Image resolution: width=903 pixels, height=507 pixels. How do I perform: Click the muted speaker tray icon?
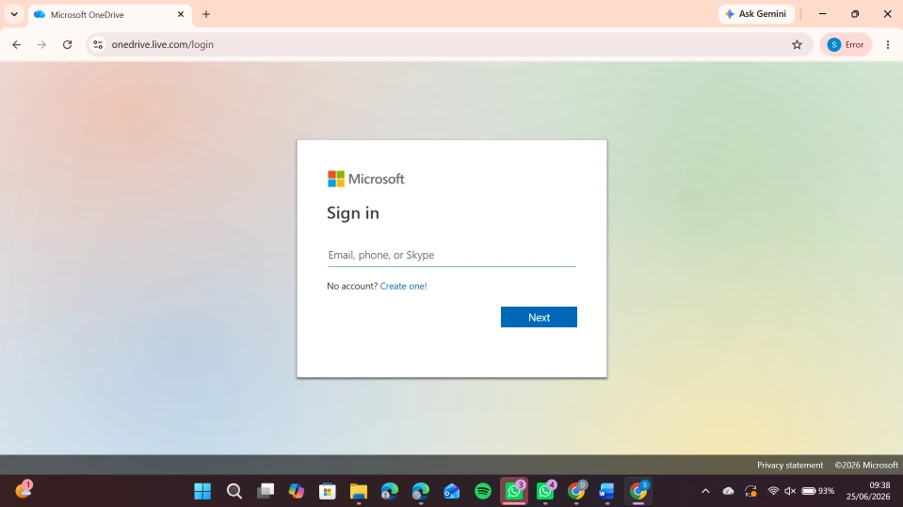point(790,491)
